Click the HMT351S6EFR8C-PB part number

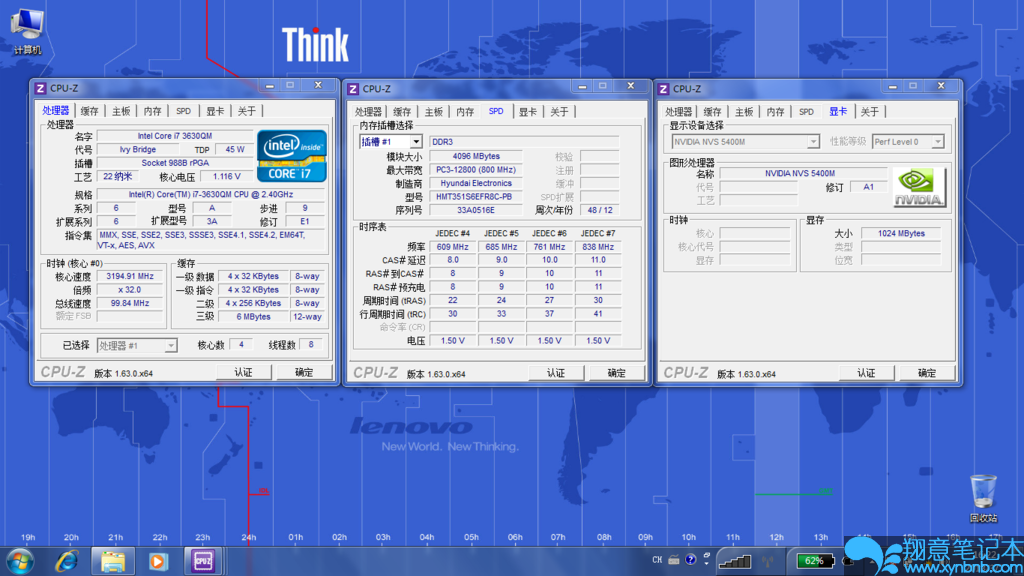click(476, 197)
